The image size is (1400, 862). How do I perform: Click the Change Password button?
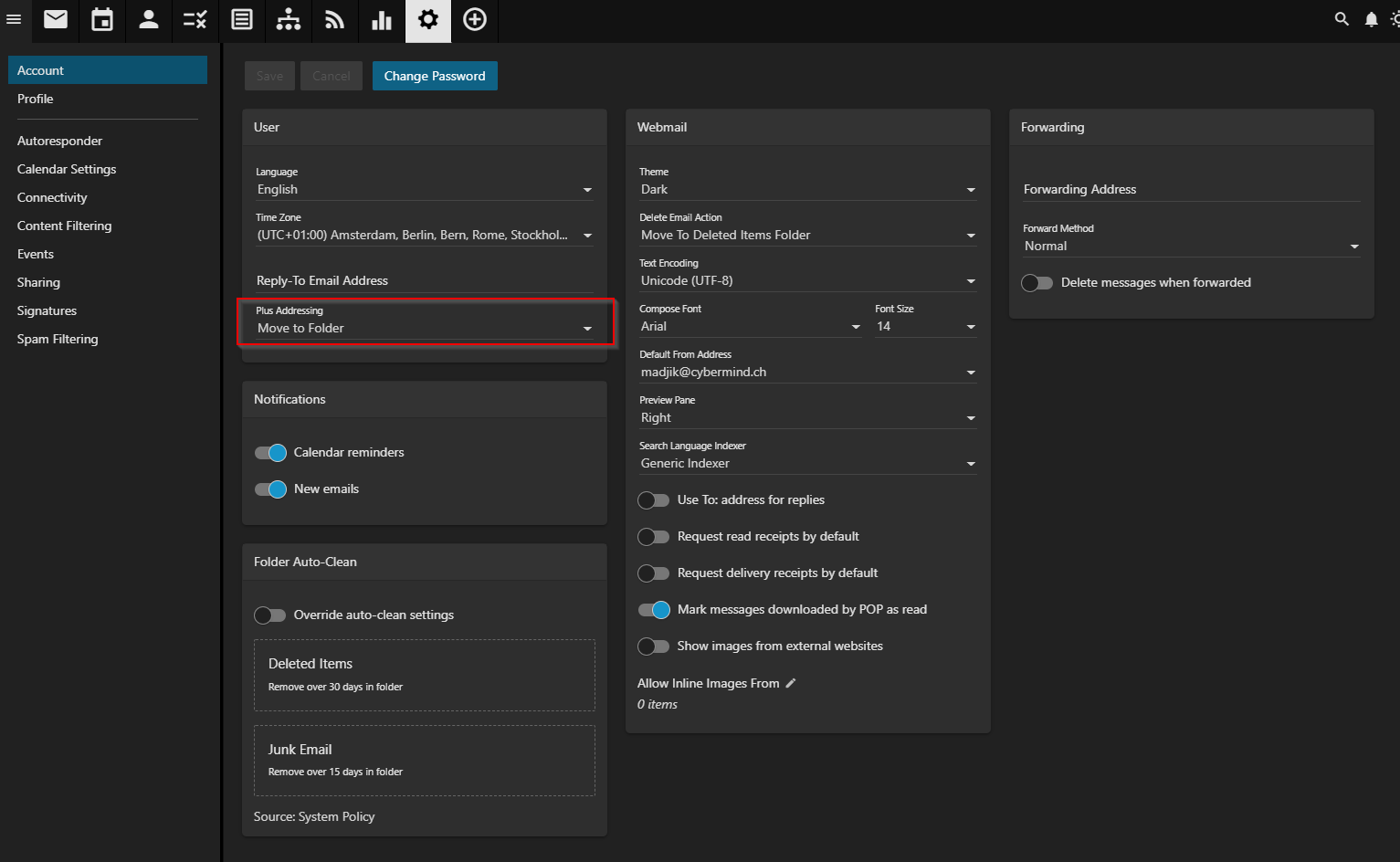coord(435,76)
